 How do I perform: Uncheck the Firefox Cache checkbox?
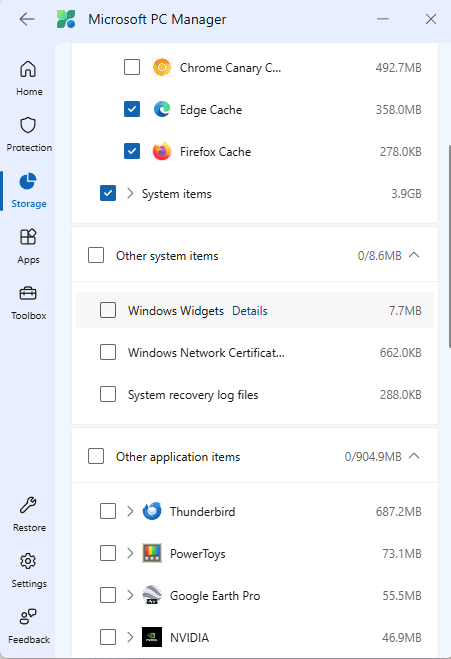click(132, 151)
